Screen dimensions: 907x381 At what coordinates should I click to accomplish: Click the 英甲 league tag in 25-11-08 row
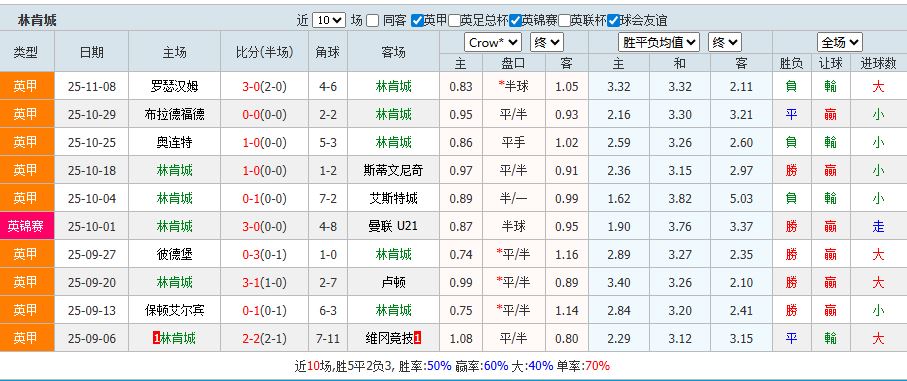[27, 87]
